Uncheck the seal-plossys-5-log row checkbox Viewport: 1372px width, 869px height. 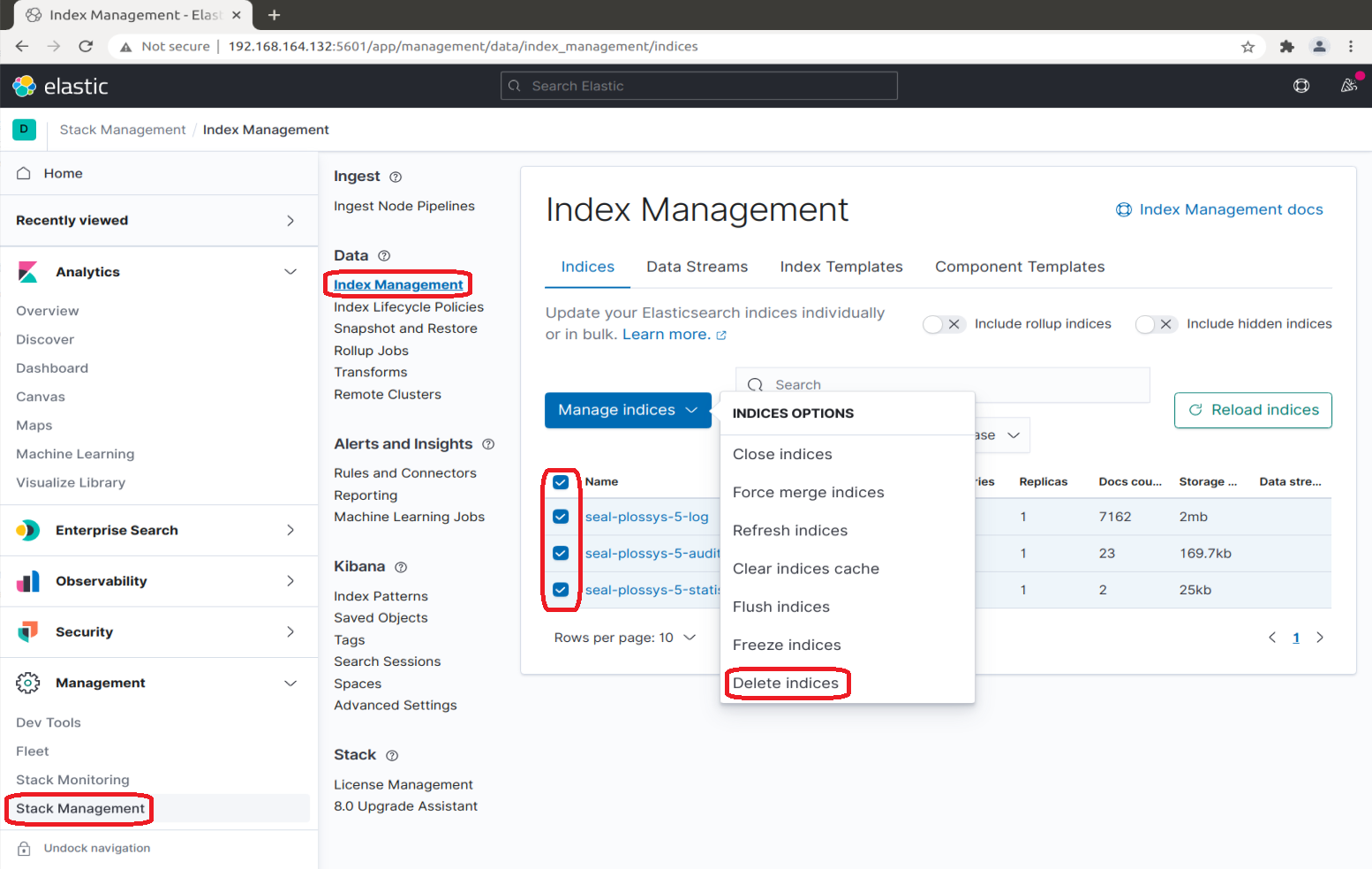(x=561, y=517)
